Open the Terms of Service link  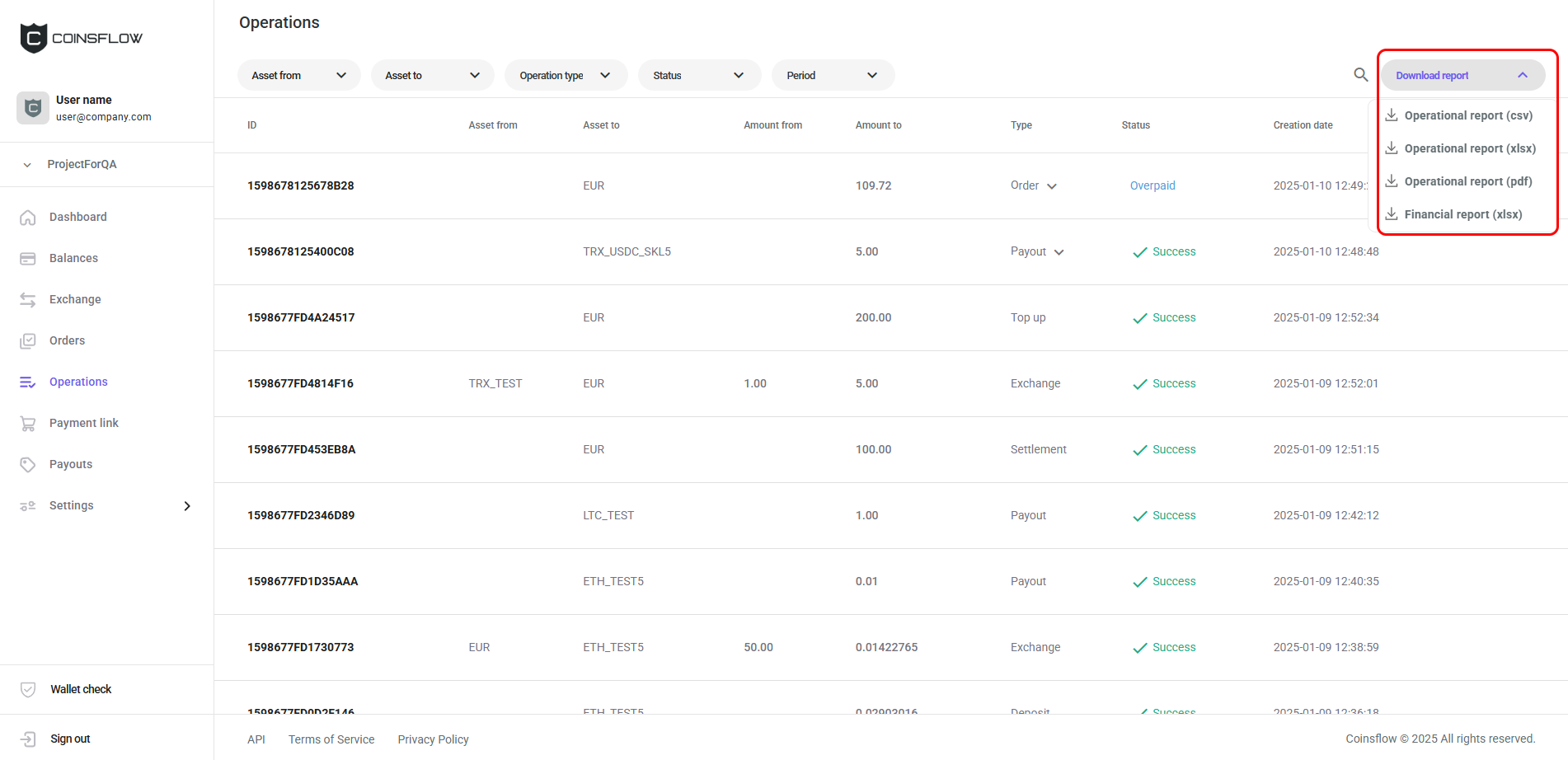[x=331, y=739]
